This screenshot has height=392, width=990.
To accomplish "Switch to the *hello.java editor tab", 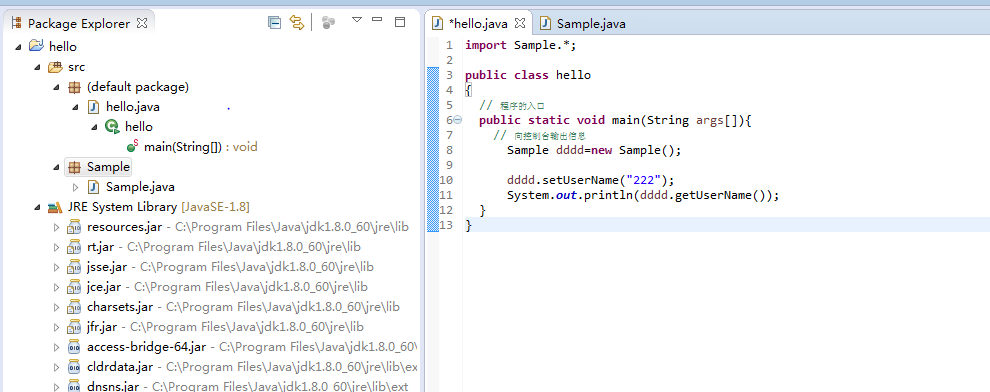I will (x=478, y=24).
